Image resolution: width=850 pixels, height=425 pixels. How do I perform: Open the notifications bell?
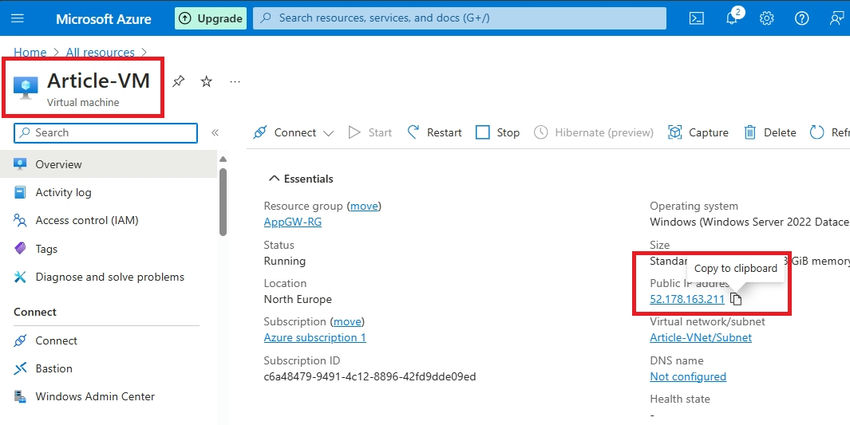click(x=732, y=18)
